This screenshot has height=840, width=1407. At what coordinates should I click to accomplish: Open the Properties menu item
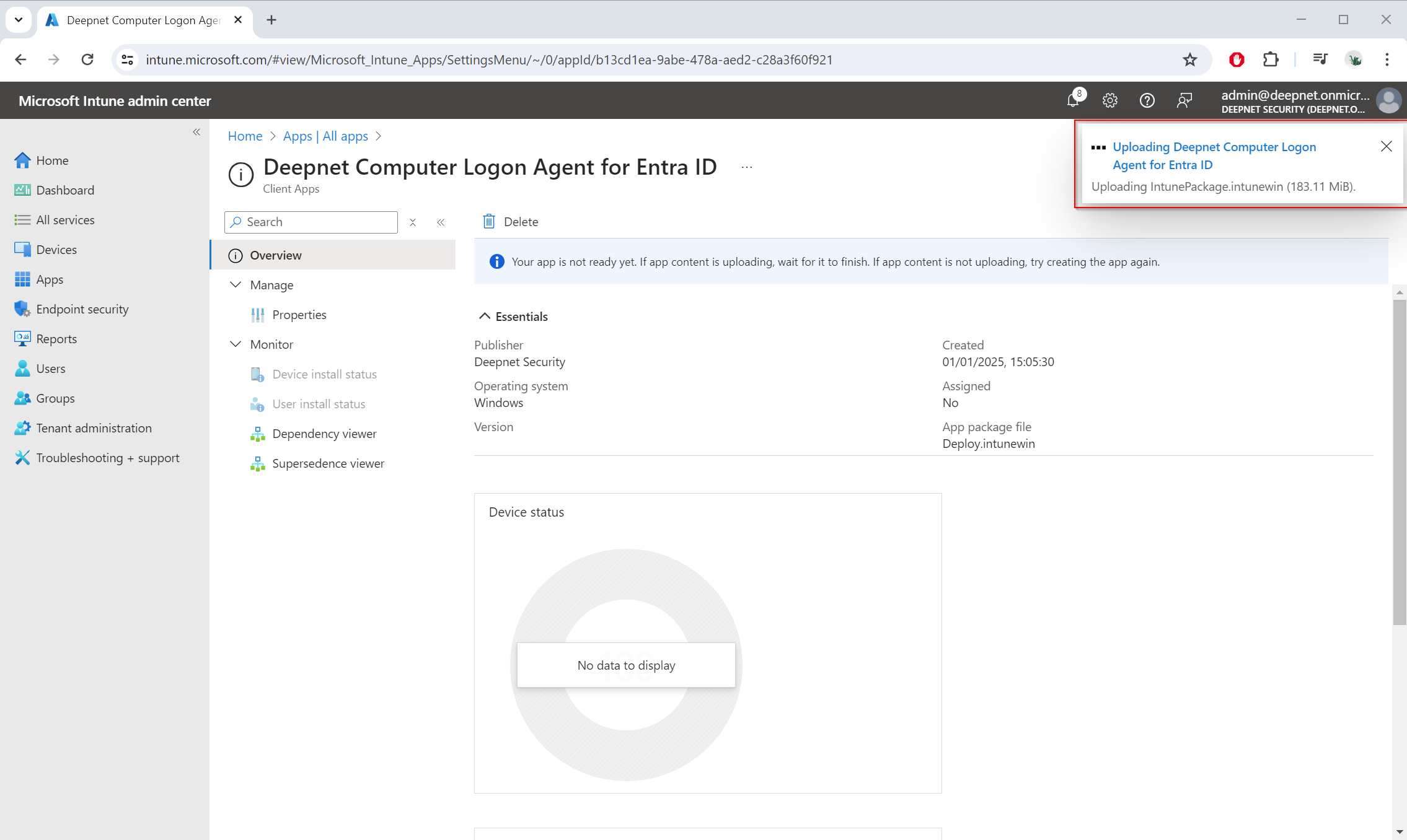tap(299, 315)
